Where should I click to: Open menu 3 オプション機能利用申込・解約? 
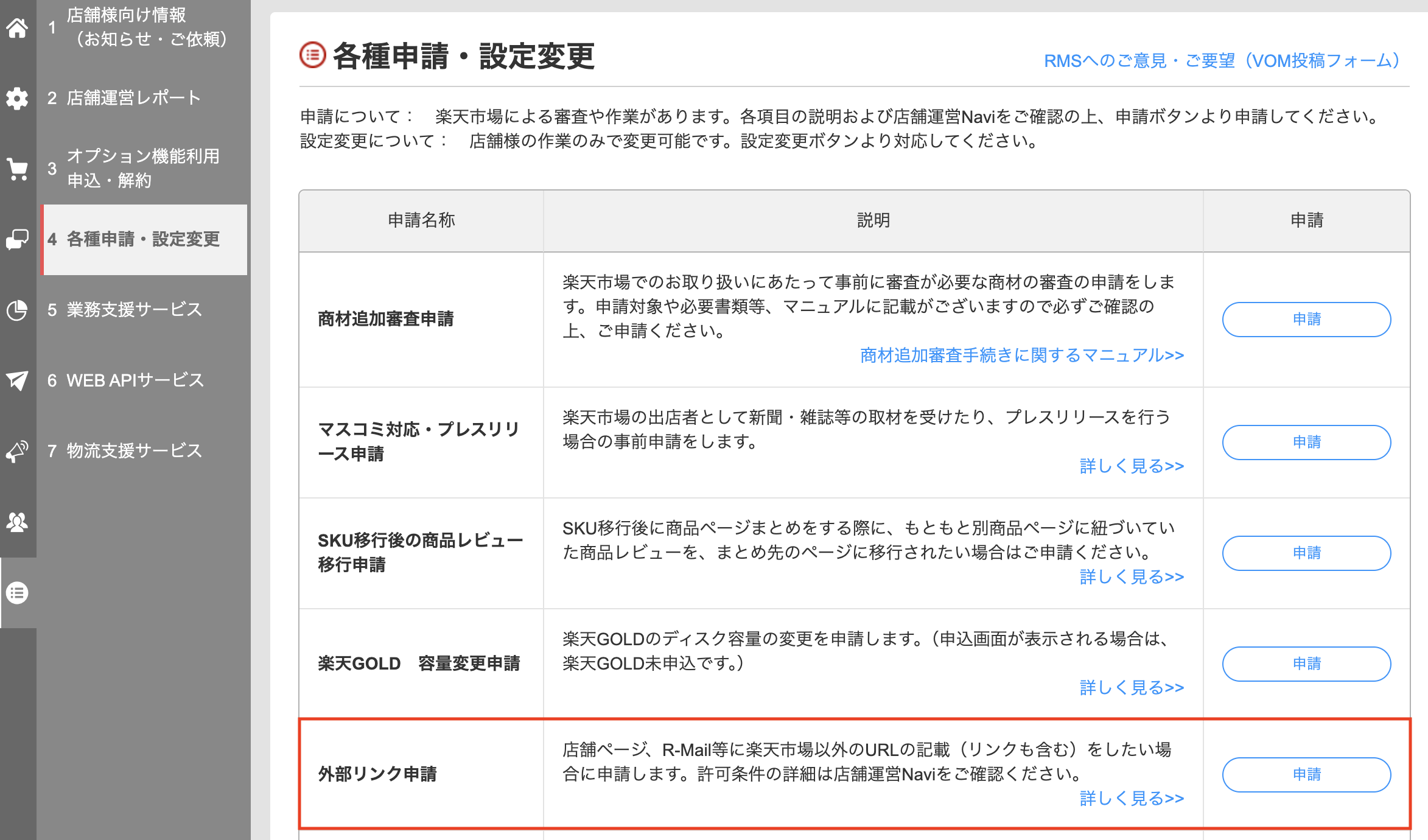144,169
